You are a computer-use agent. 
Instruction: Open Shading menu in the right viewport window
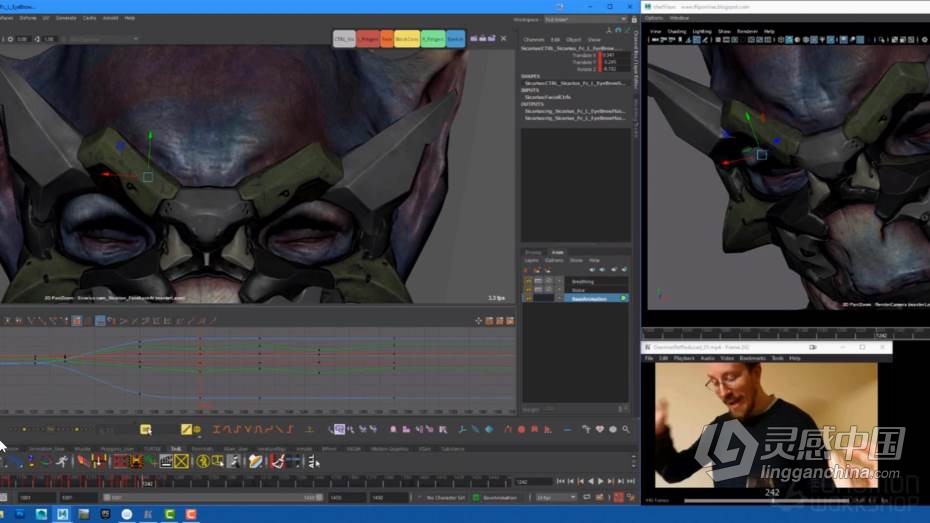677,31
